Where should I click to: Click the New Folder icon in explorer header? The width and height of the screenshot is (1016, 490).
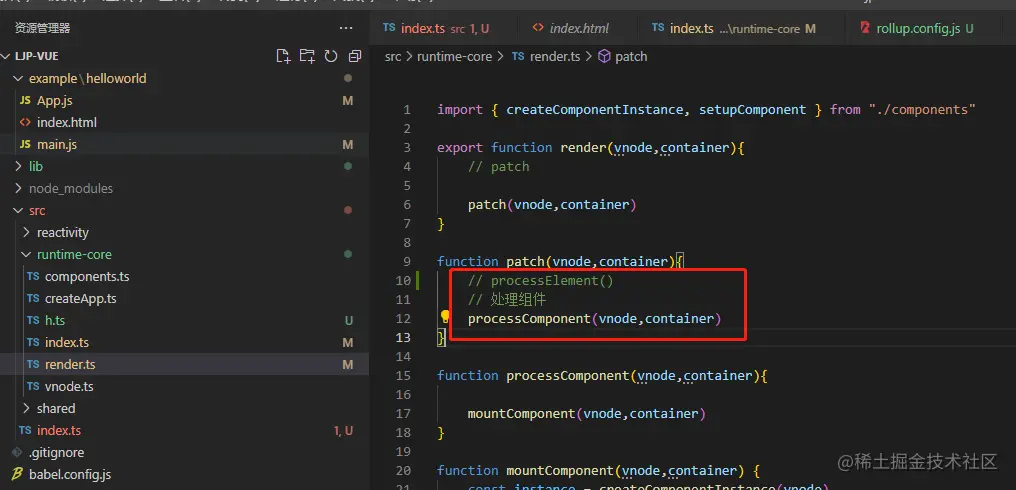(x=307, y=56)
